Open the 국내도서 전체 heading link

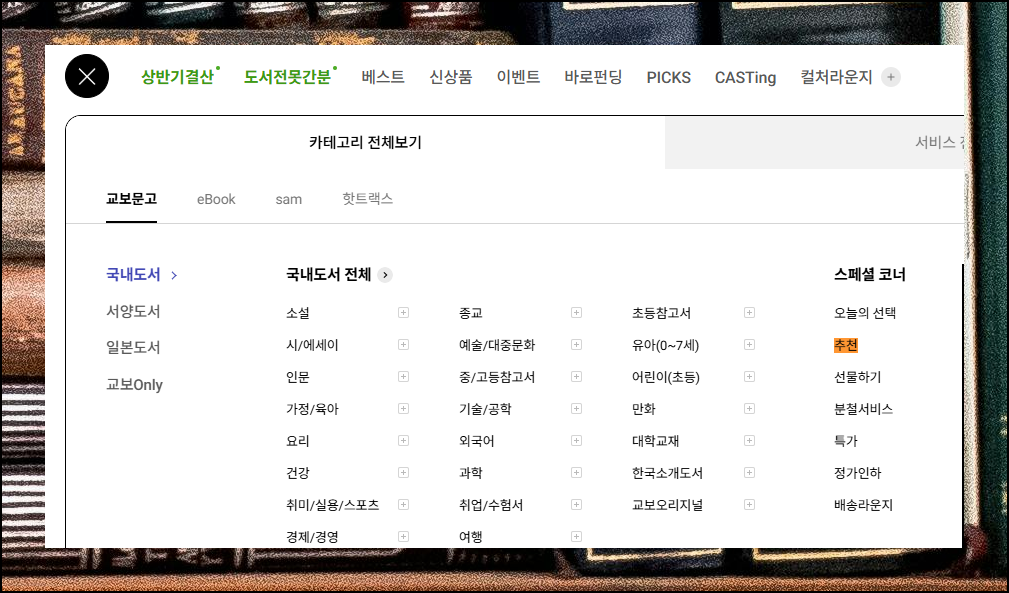tap(329, 275)
